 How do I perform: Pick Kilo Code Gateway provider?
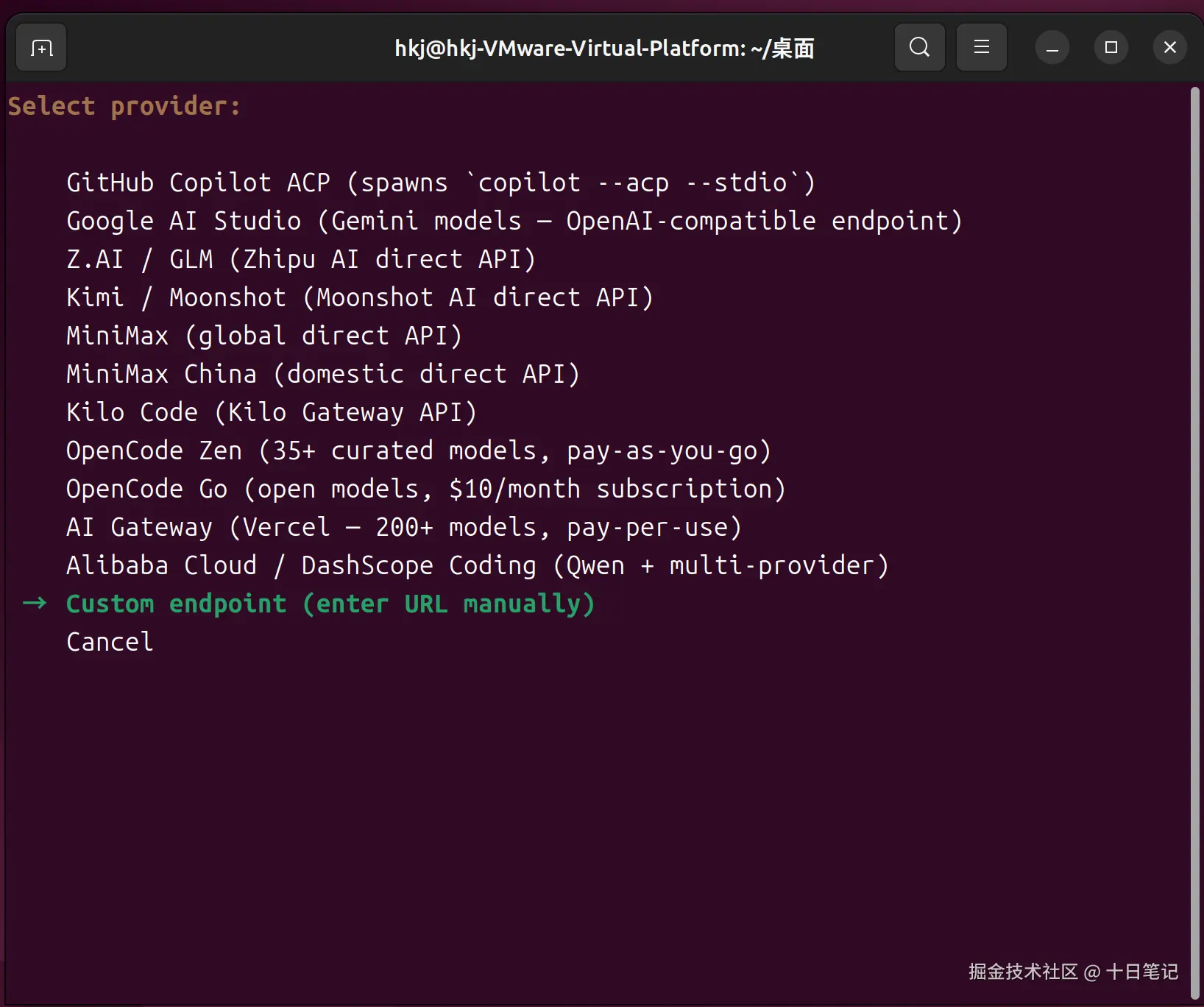tap(271, 412)
